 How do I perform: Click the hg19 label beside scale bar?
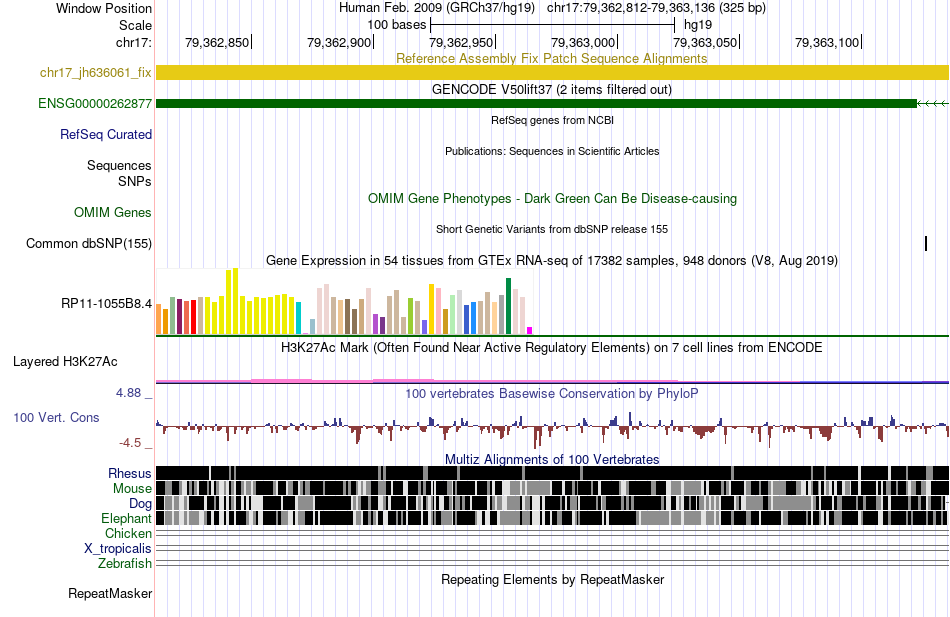[698, 25]
